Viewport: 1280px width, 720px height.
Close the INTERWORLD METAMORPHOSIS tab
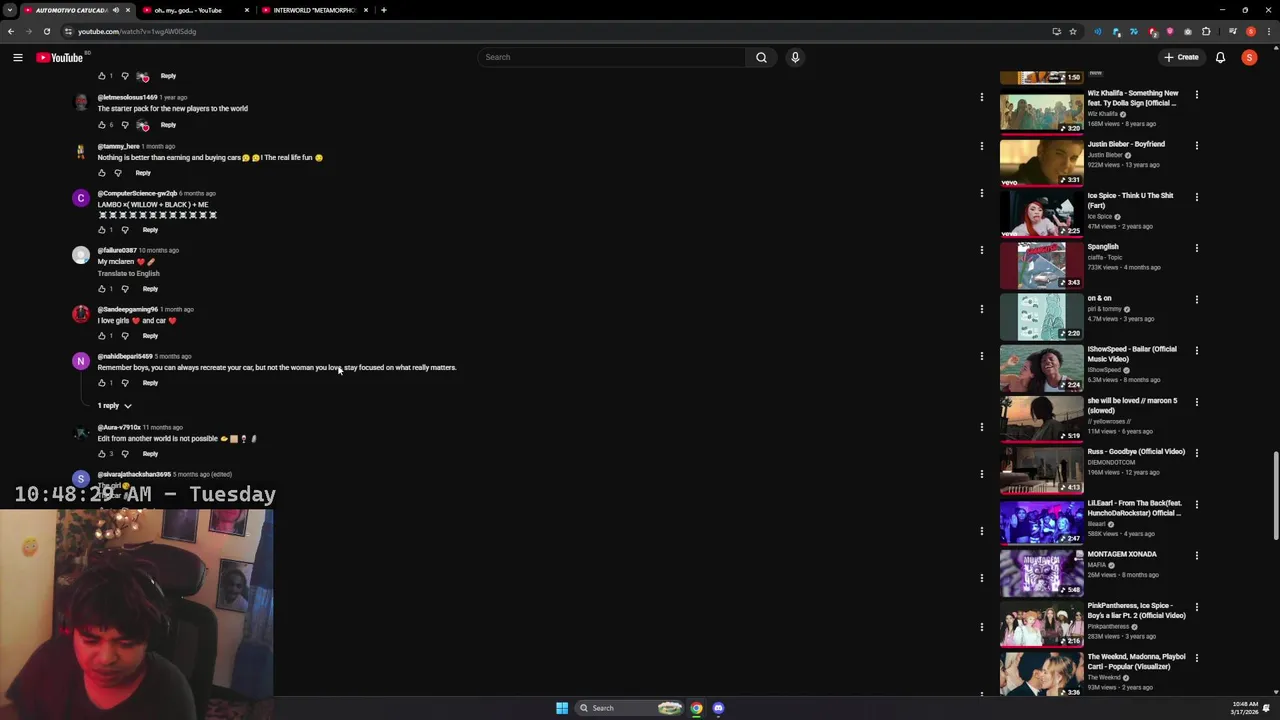click(366, 10)
